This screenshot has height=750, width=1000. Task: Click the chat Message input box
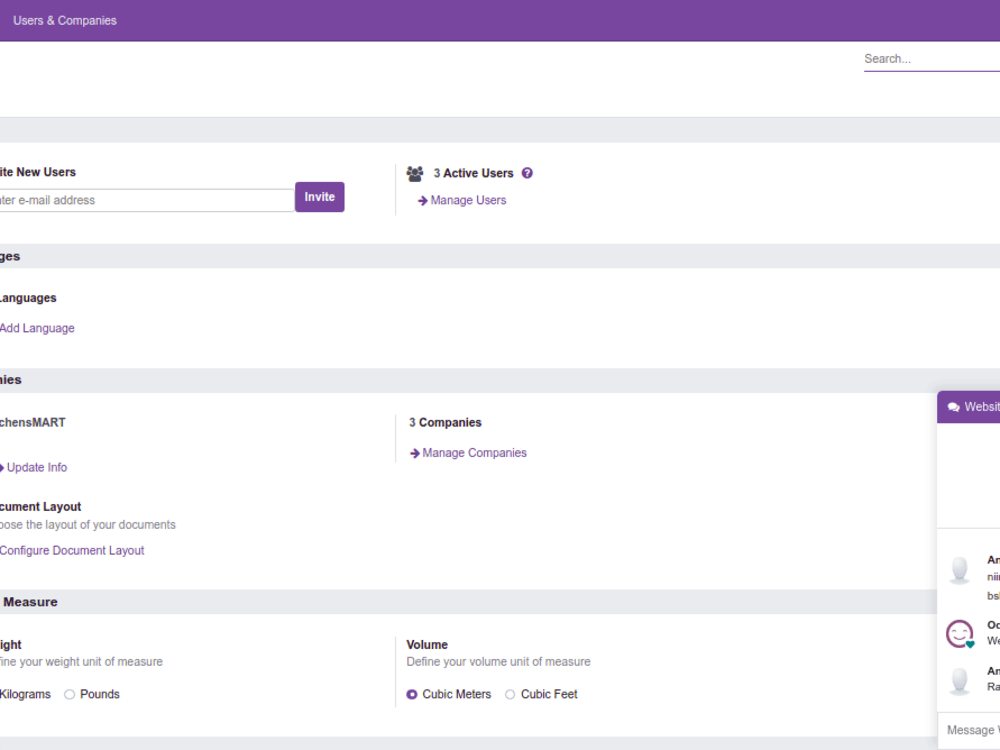click(x=969, y=730)
